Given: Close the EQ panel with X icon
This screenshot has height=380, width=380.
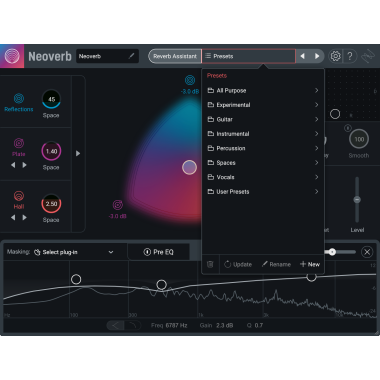Looking at the screenshot, I should coord(367,252).
